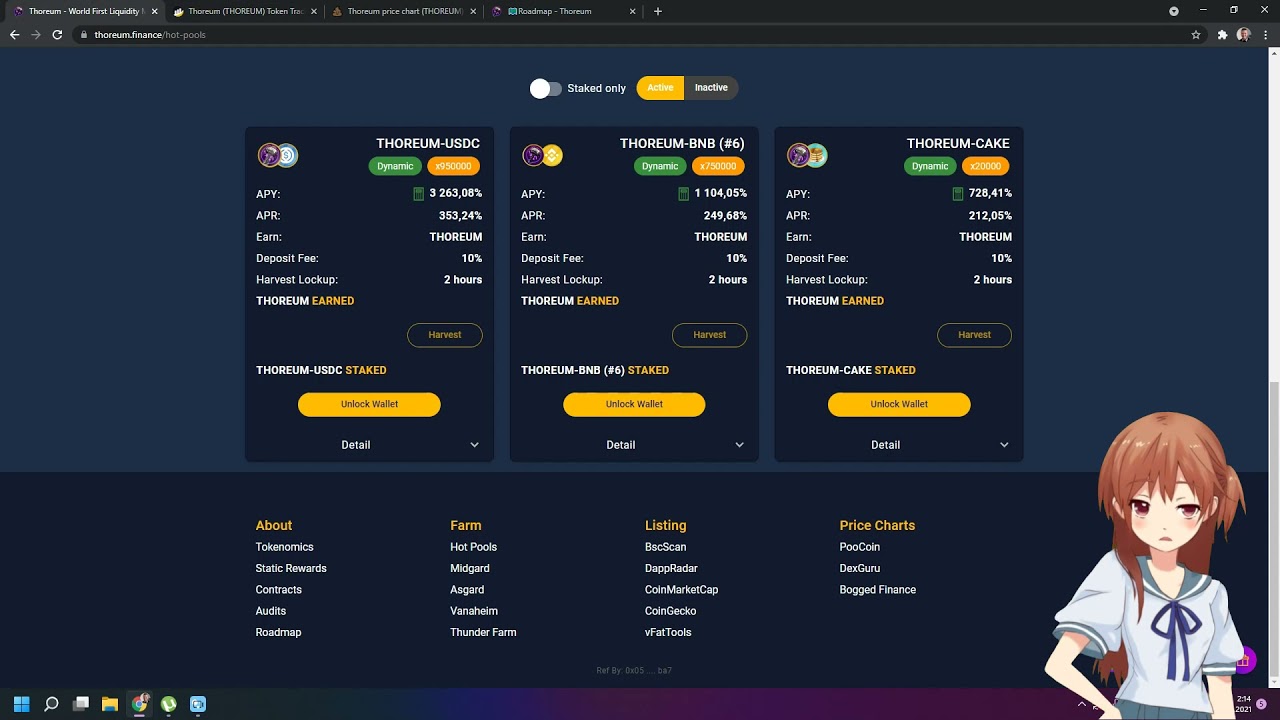
Task: Click the THOREUM-USDC token pair icon
Action: pos(278,155)
